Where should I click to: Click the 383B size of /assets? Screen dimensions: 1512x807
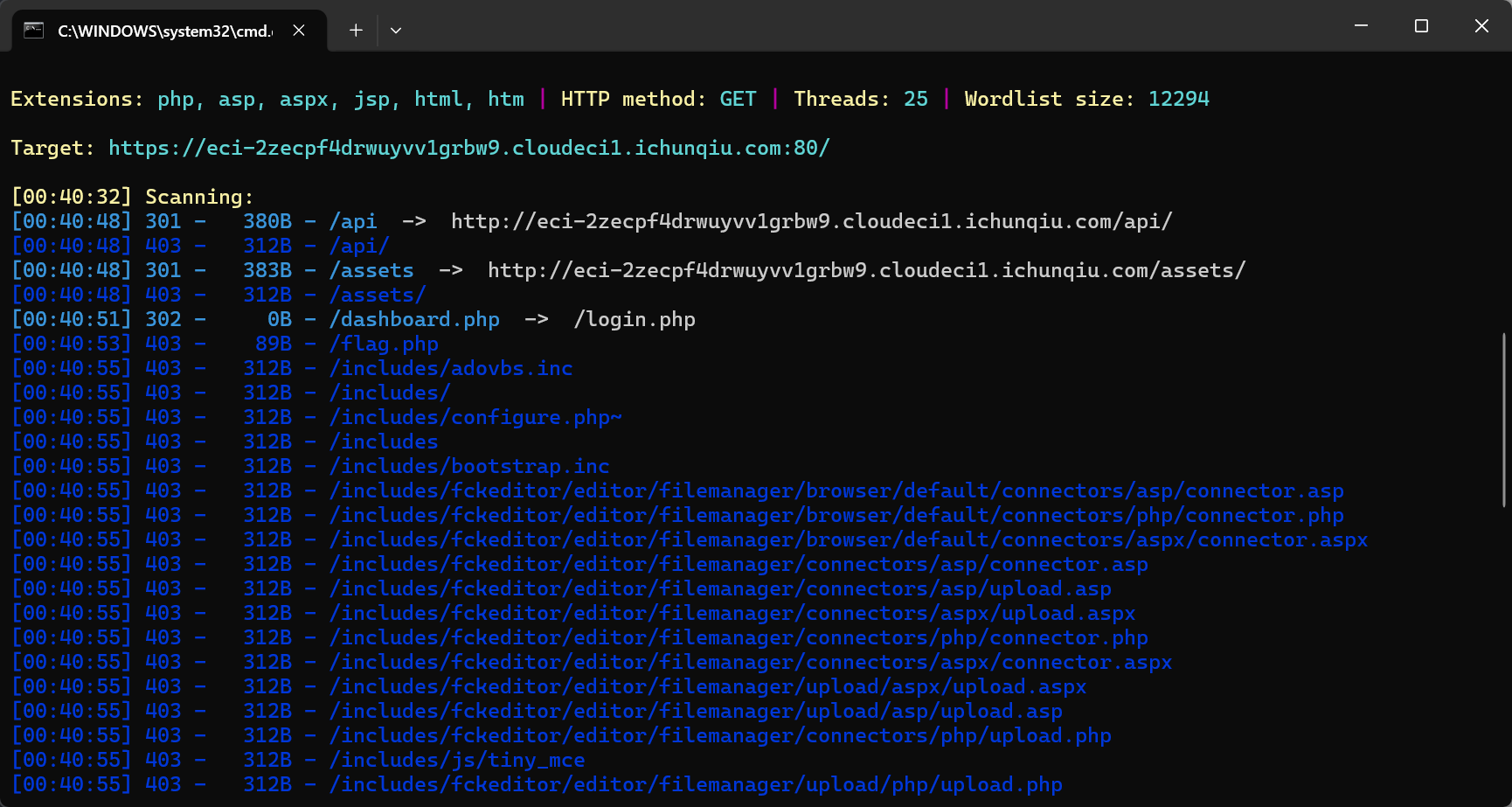267,270
